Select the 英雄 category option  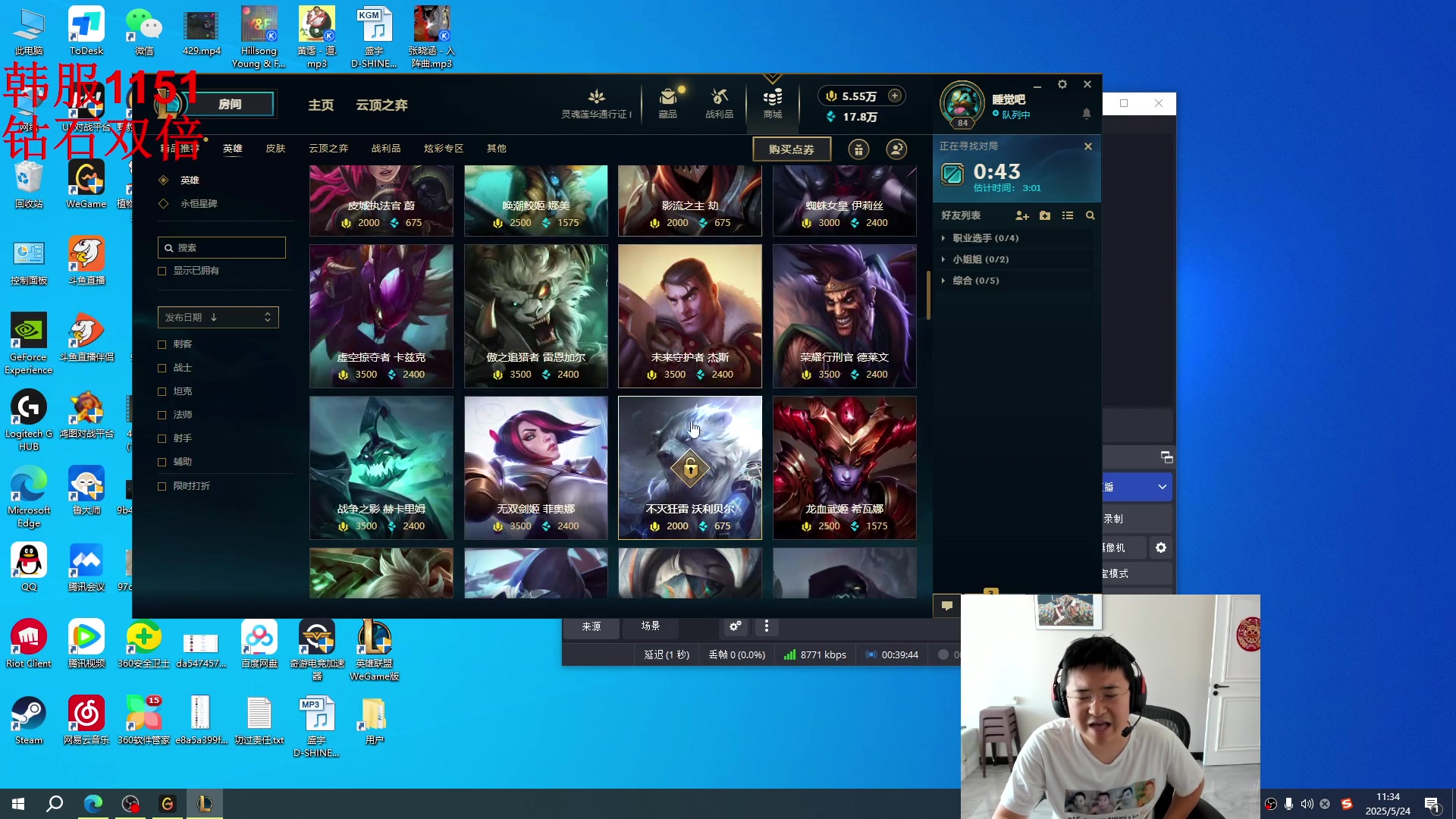(180, 180)
